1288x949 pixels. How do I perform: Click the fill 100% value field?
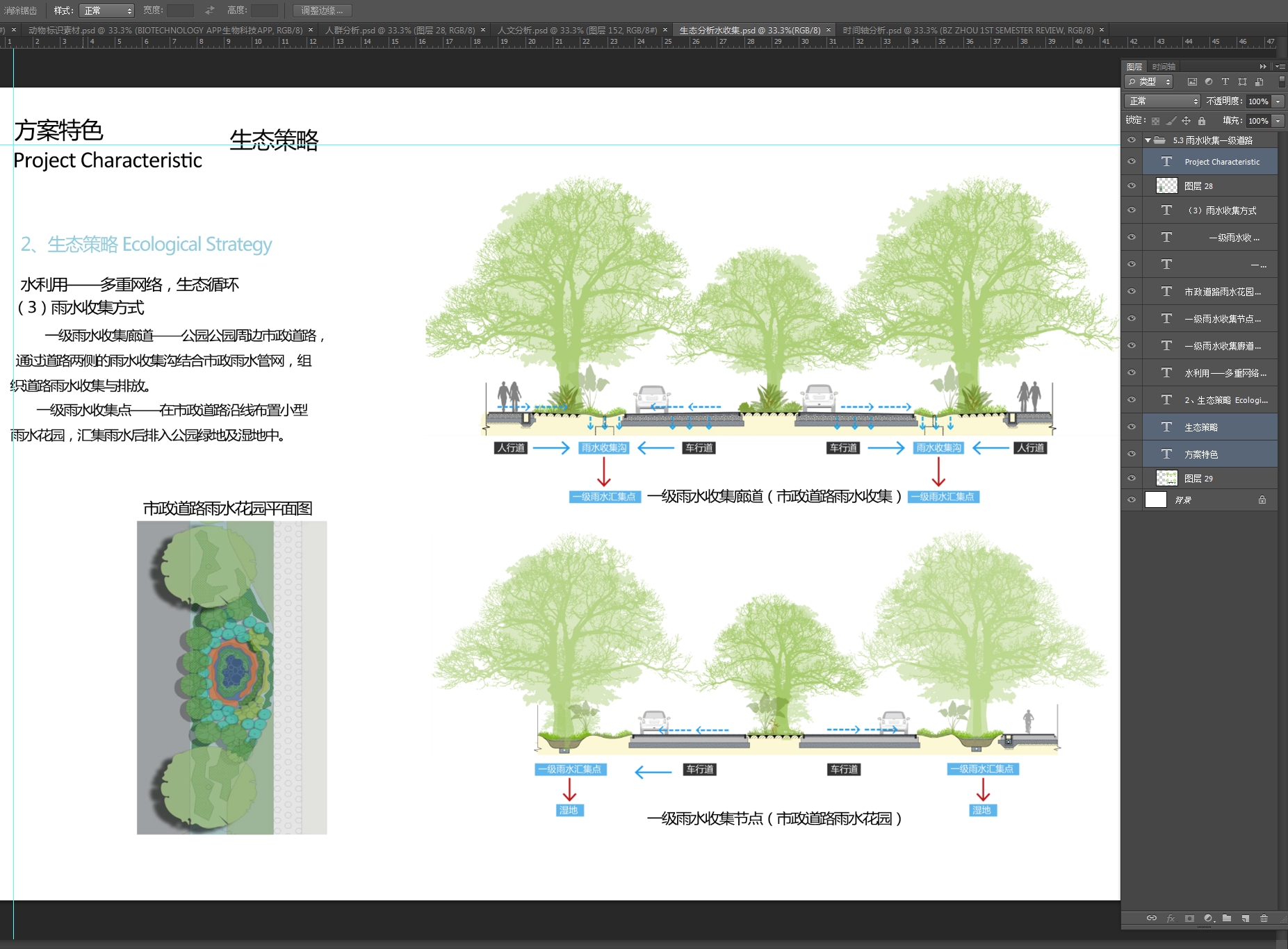(x=1259, y=121)
